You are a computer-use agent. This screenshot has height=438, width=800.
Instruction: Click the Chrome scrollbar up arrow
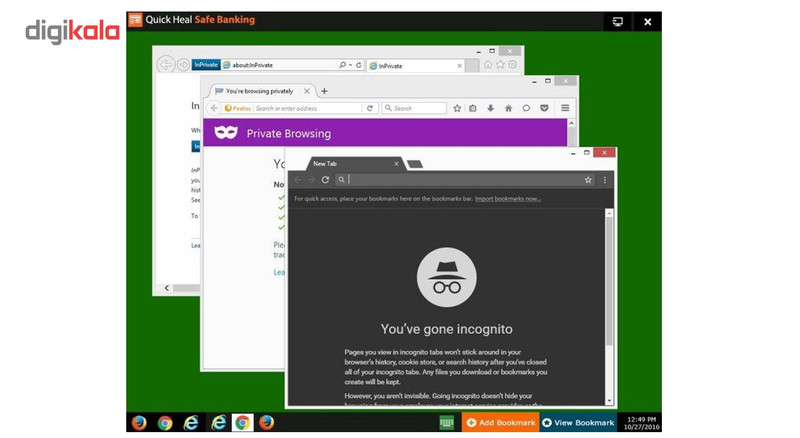(x=609, y=213)
